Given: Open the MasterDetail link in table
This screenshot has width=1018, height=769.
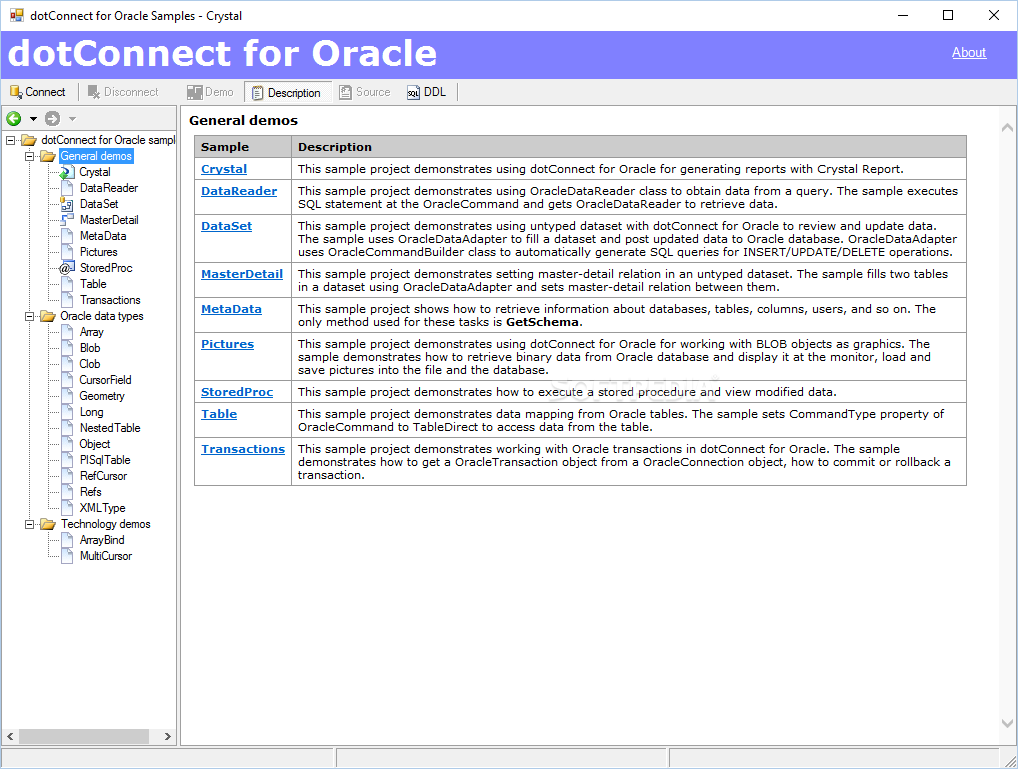Looking at the screenshot, I should click(x=242, y=274).
